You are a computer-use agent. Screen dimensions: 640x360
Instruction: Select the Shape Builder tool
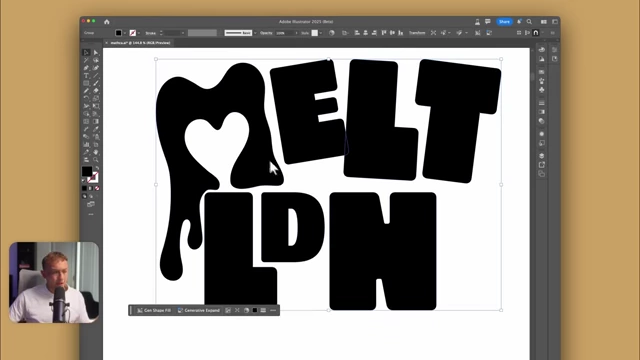point(86,114)
